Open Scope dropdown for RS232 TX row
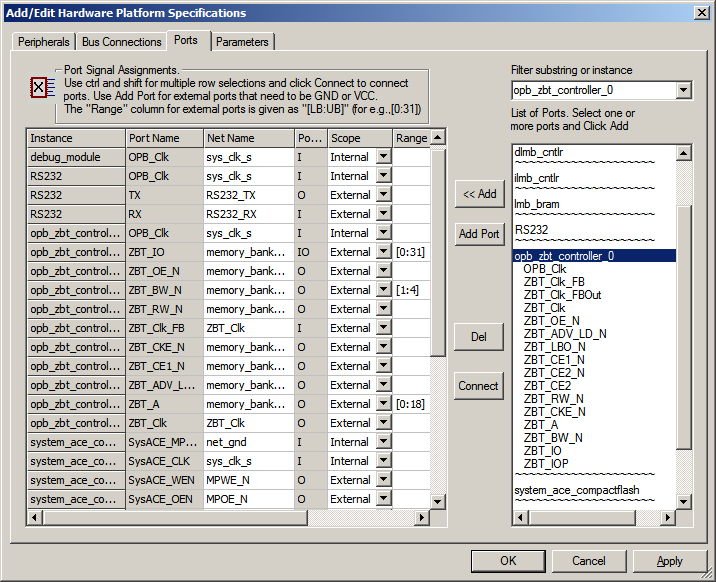This screenshot has width=716, height=582. pyautogui.click(x=383, y=195)
